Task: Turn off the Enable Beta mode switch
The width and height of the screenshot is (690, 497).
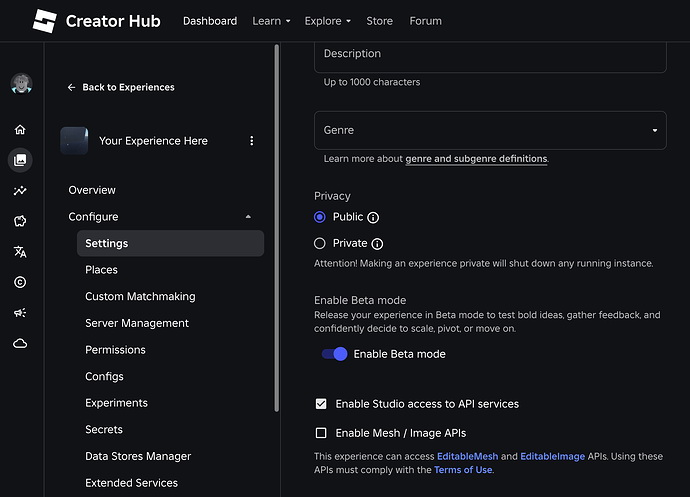Action: pyautogui.click(x=334, y=354)
